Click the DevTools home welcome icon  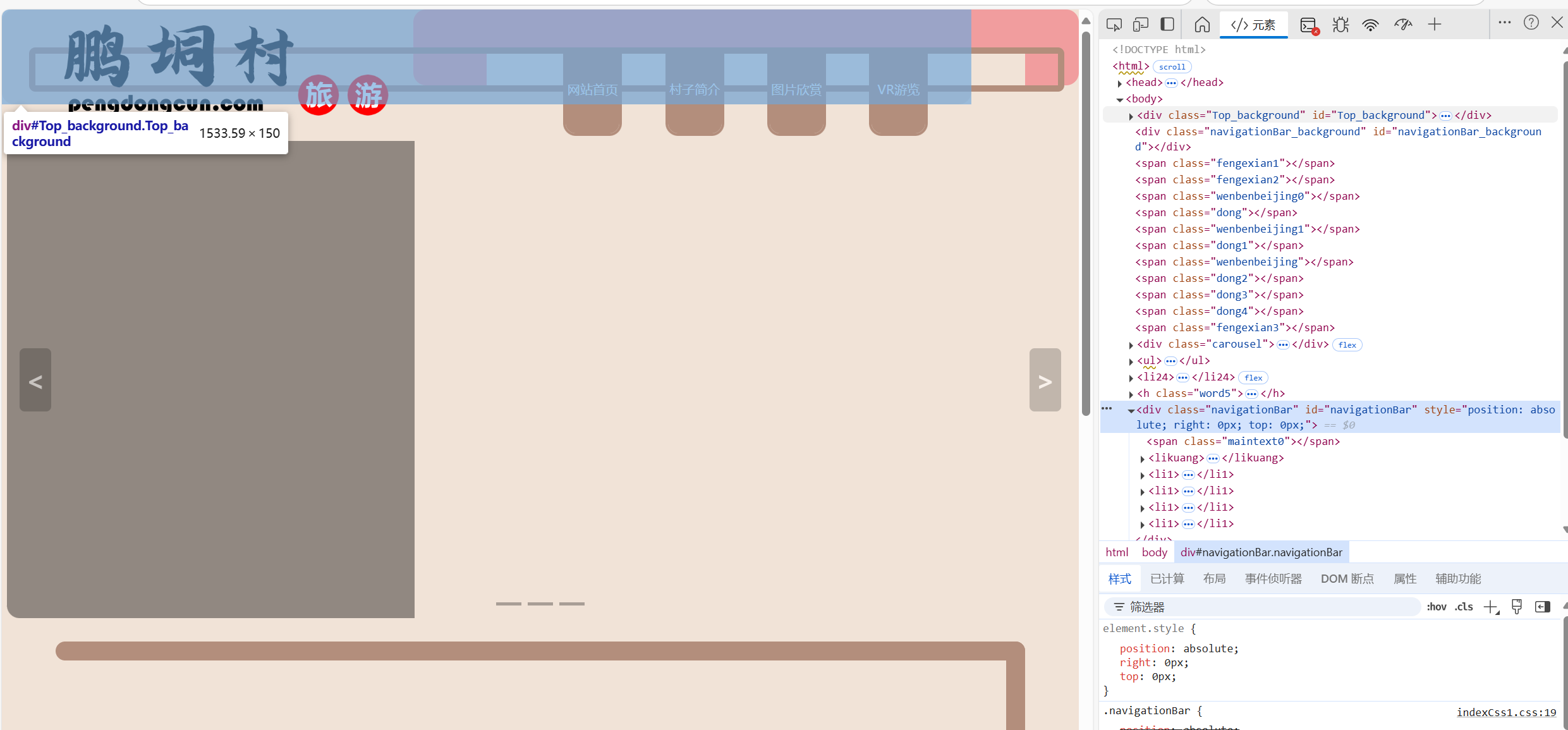(1202, 25)
